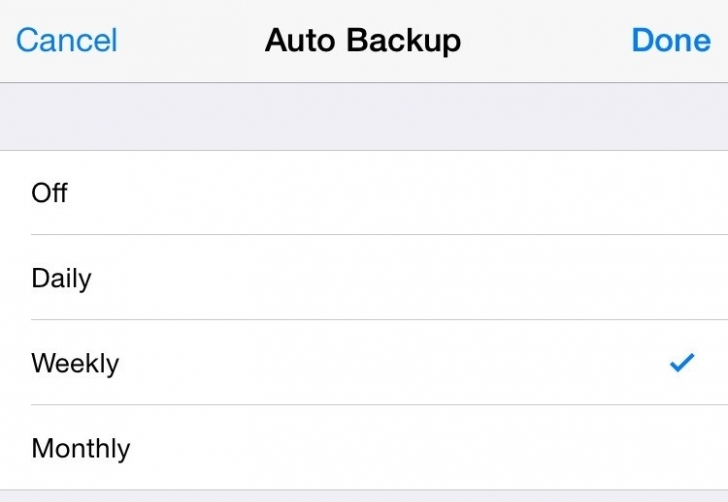Viewport: 728px width, 502px height.
Task: Select the Off backup option
Action: pyautogui.click(x=364, y=193)
